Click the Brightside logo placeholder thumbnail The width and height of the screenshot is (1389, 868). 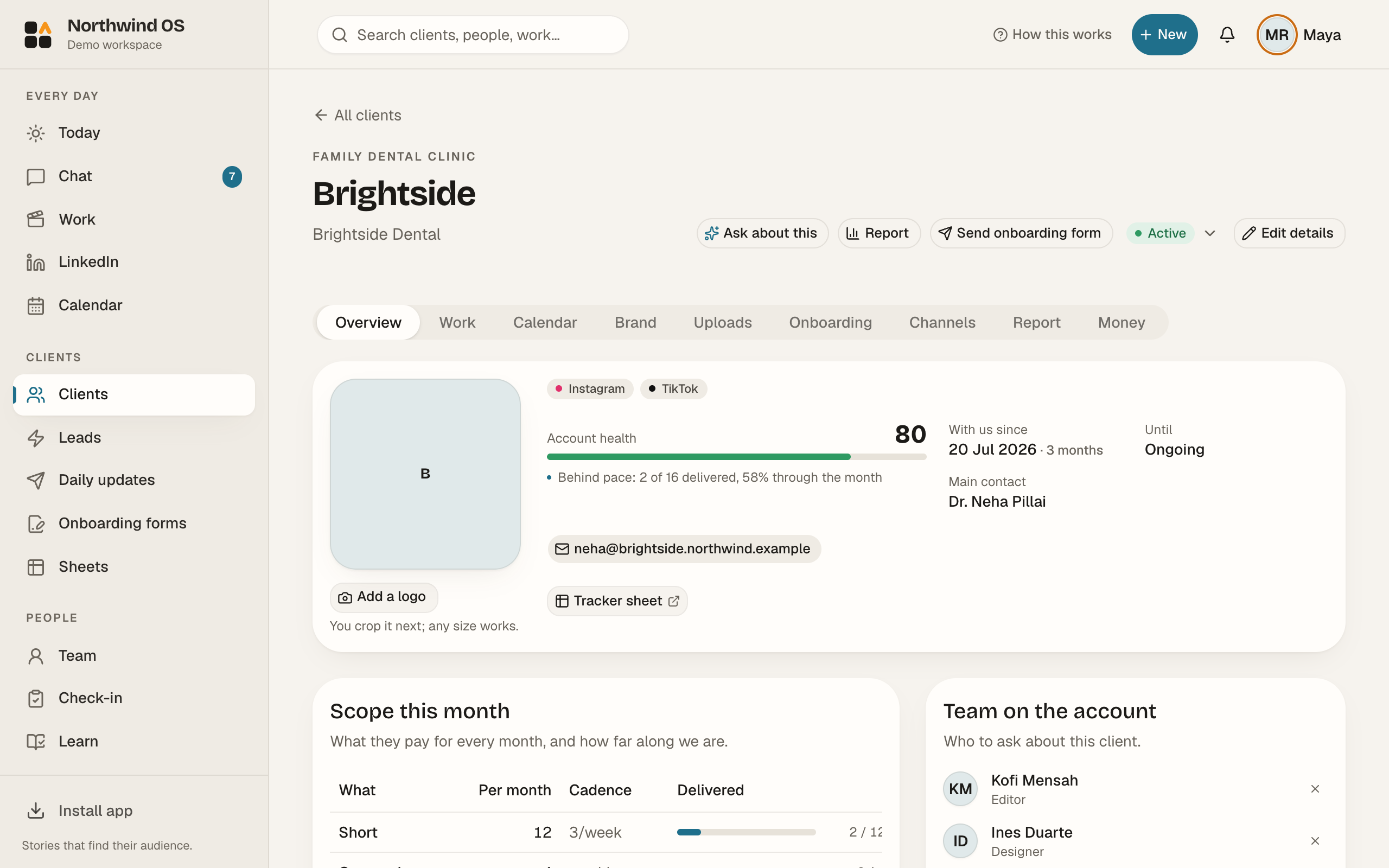[x=425, y=474]
